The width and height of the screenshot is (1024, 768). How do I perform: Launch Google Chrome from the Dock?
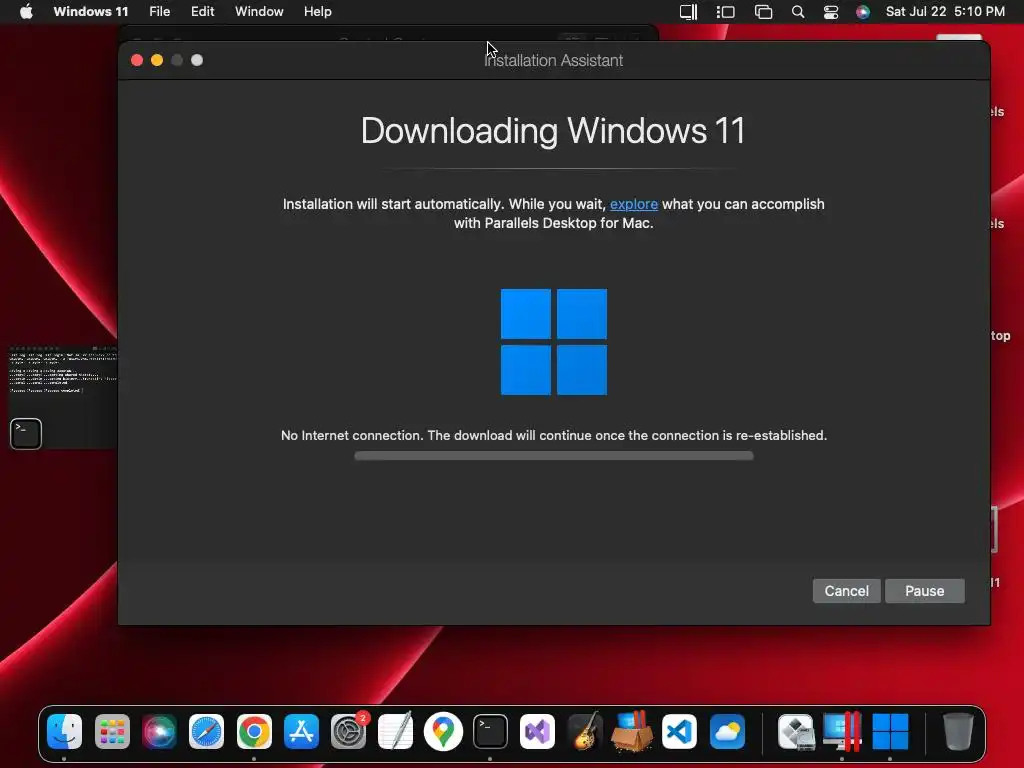tap(254, 731)
